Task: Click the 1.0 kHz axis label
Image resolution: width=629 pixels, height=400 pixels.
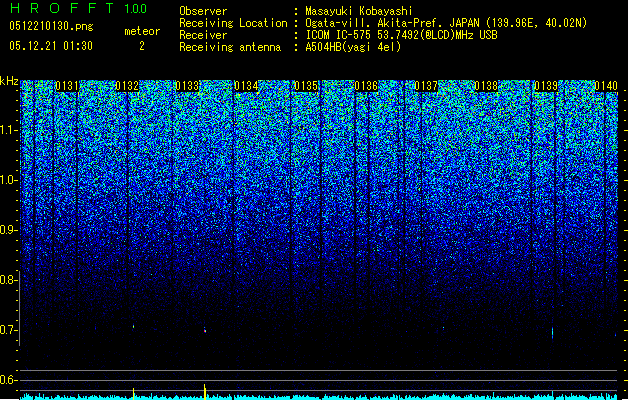Action: pyautogui.click(x=9, y=181)
